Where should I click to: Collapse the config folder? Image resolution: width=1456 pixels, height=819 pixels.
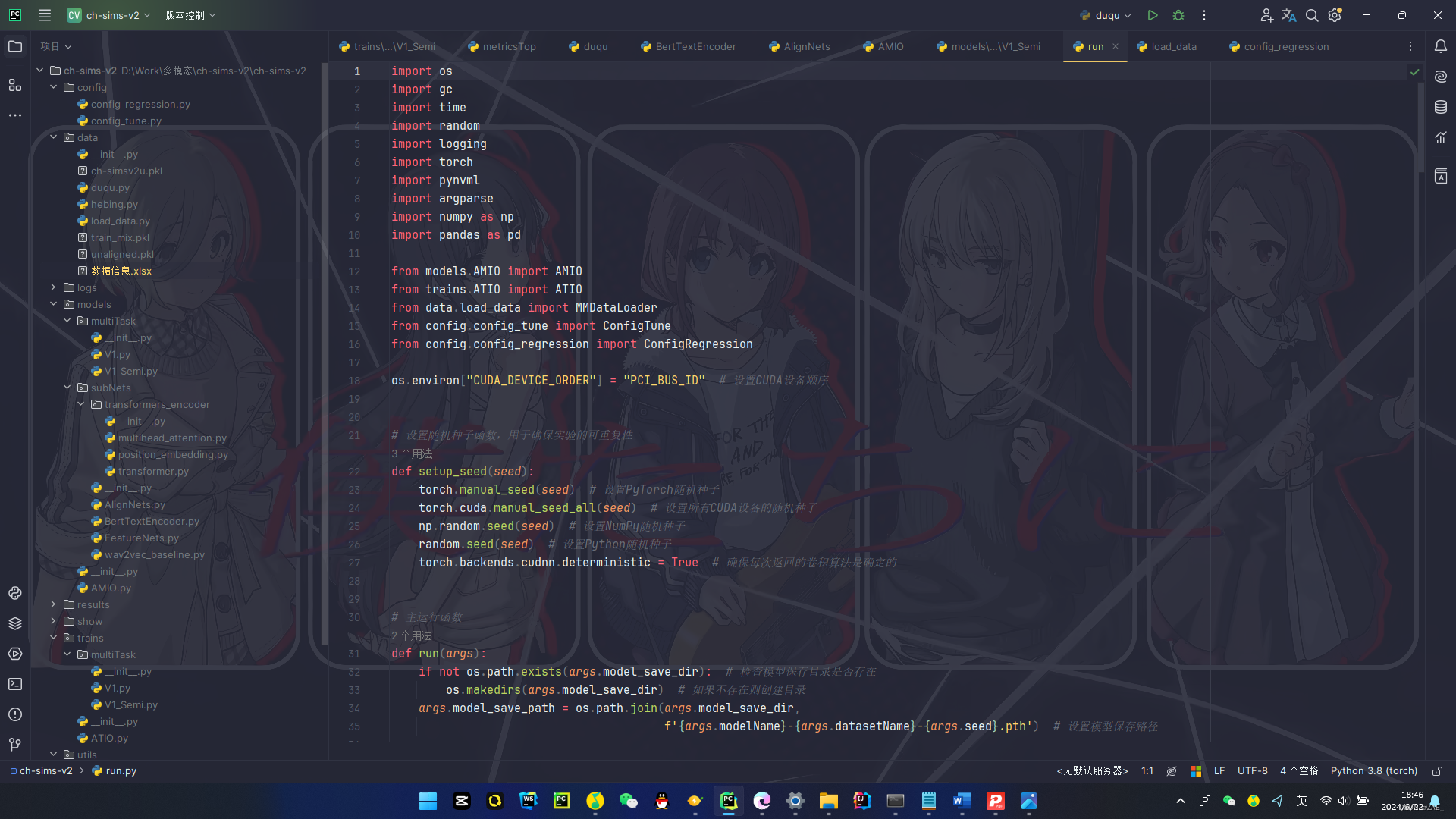click(54, 87)
